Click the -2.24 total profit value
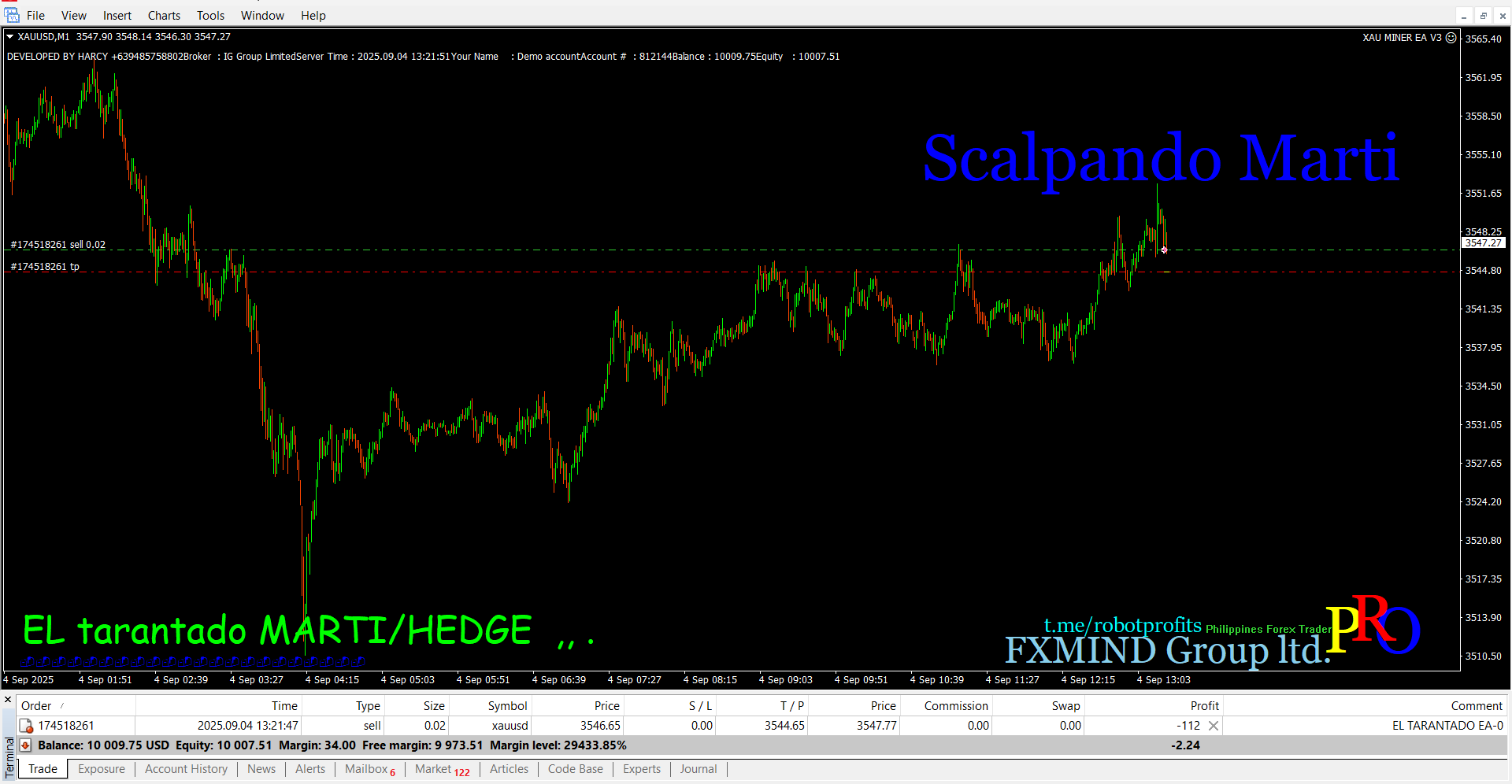Screen dimensions: 1512x784 [1185, 745]
